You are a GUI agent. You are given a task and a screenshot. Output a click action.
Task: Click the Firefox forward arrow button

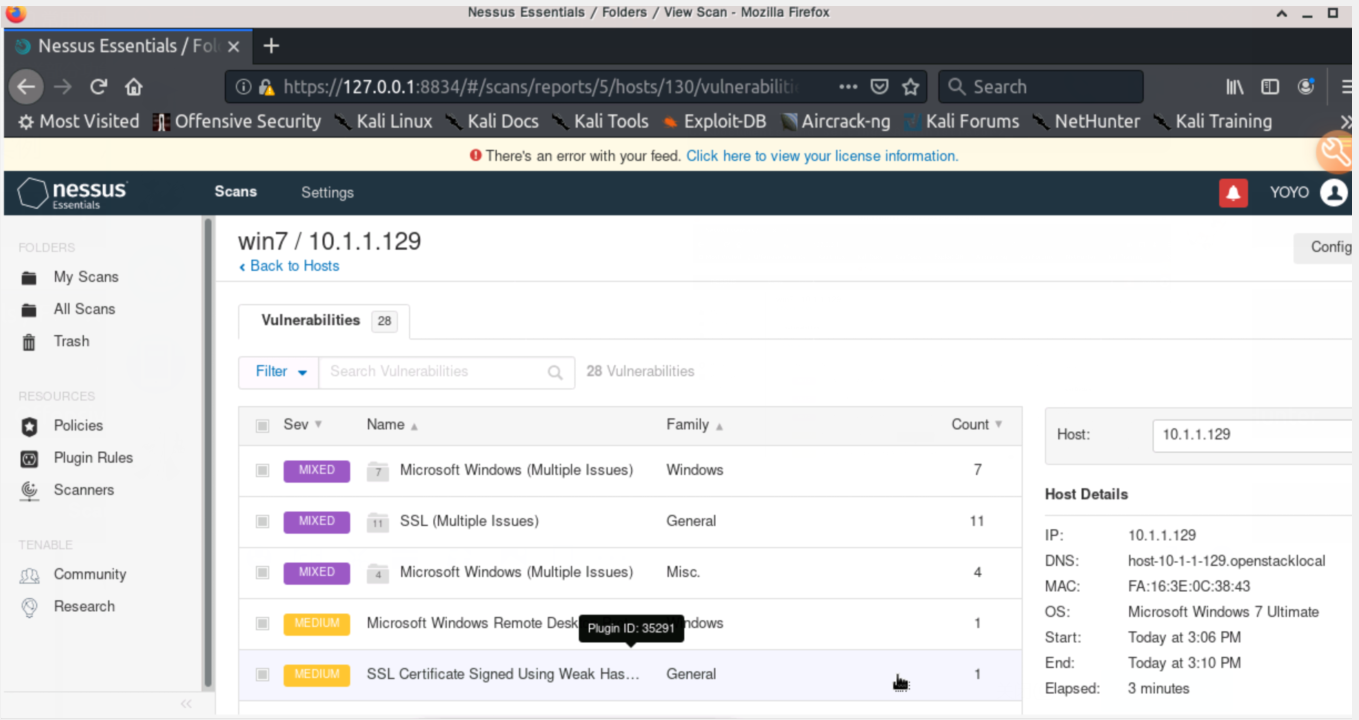(63, 87)
